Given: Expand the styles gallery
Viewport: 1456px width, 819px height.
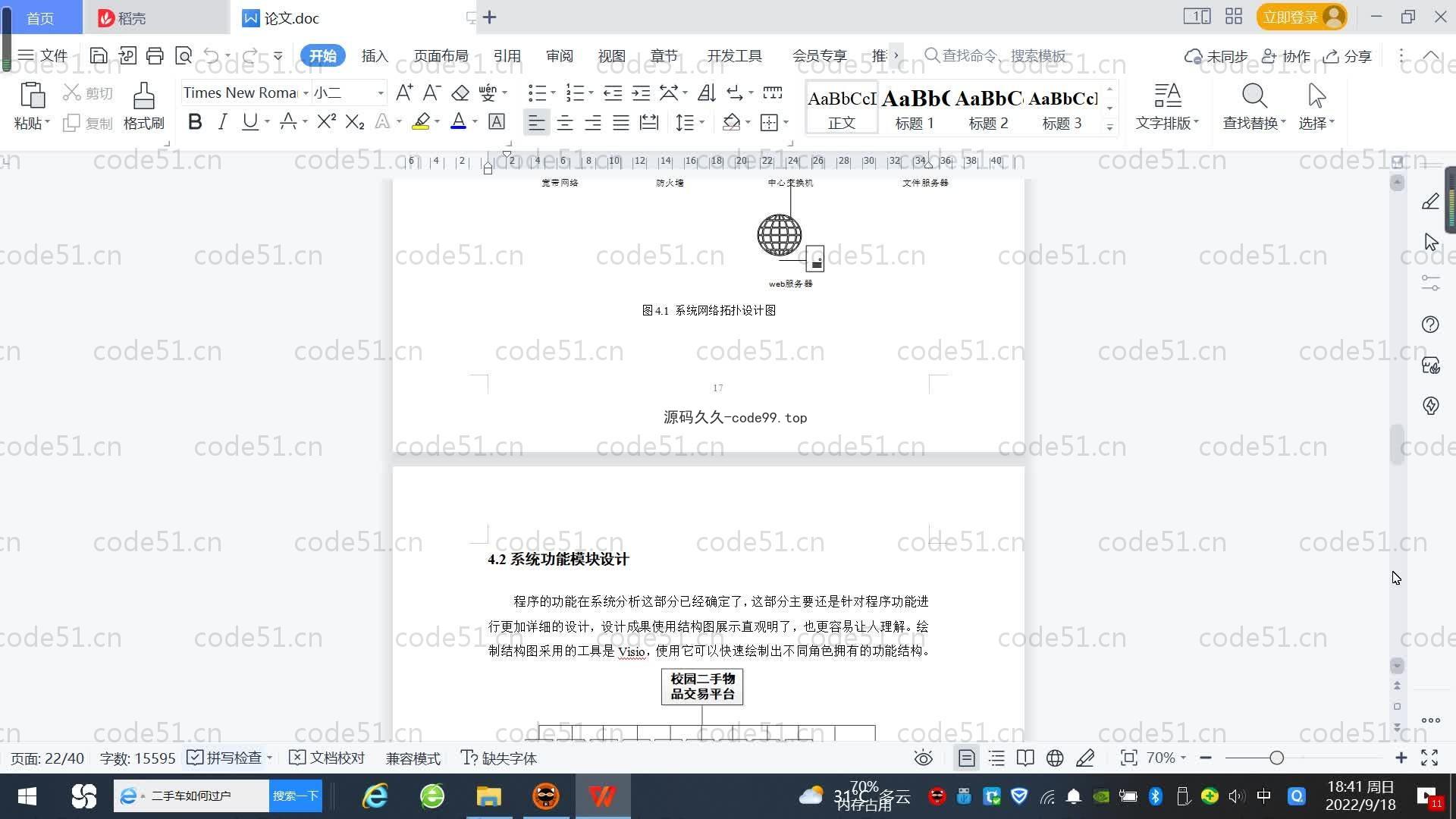Looking at the screenshot, I should tap(1109, 127).
